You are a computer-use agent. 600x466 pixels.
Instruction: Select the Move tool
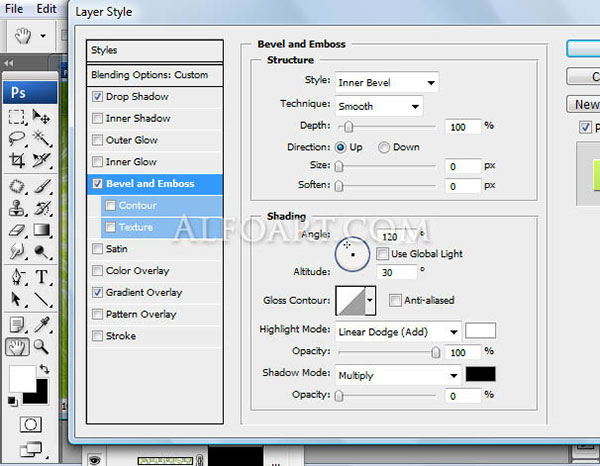[x=41, y=117]
